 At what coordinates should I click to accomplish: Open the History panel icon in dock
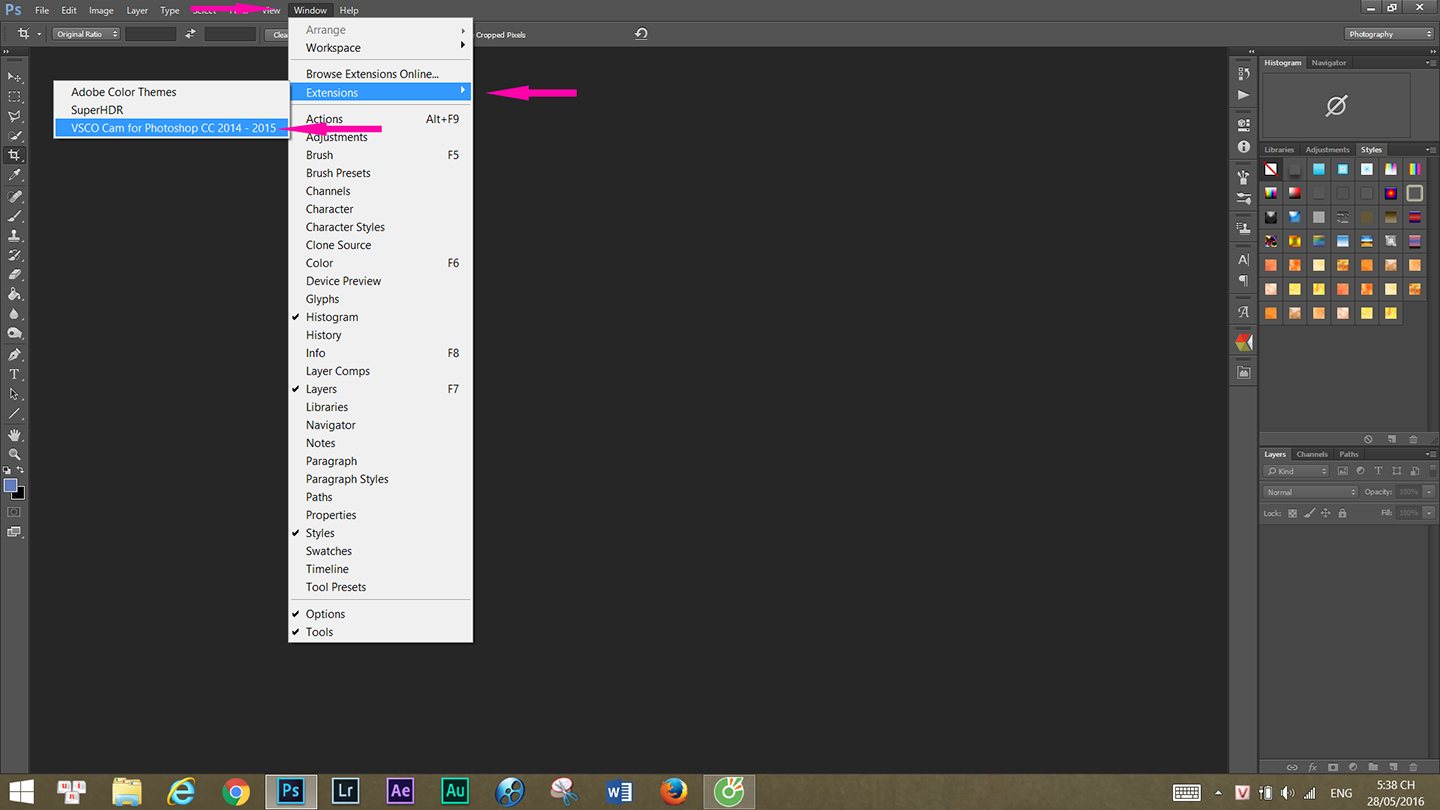[1243, 73]
